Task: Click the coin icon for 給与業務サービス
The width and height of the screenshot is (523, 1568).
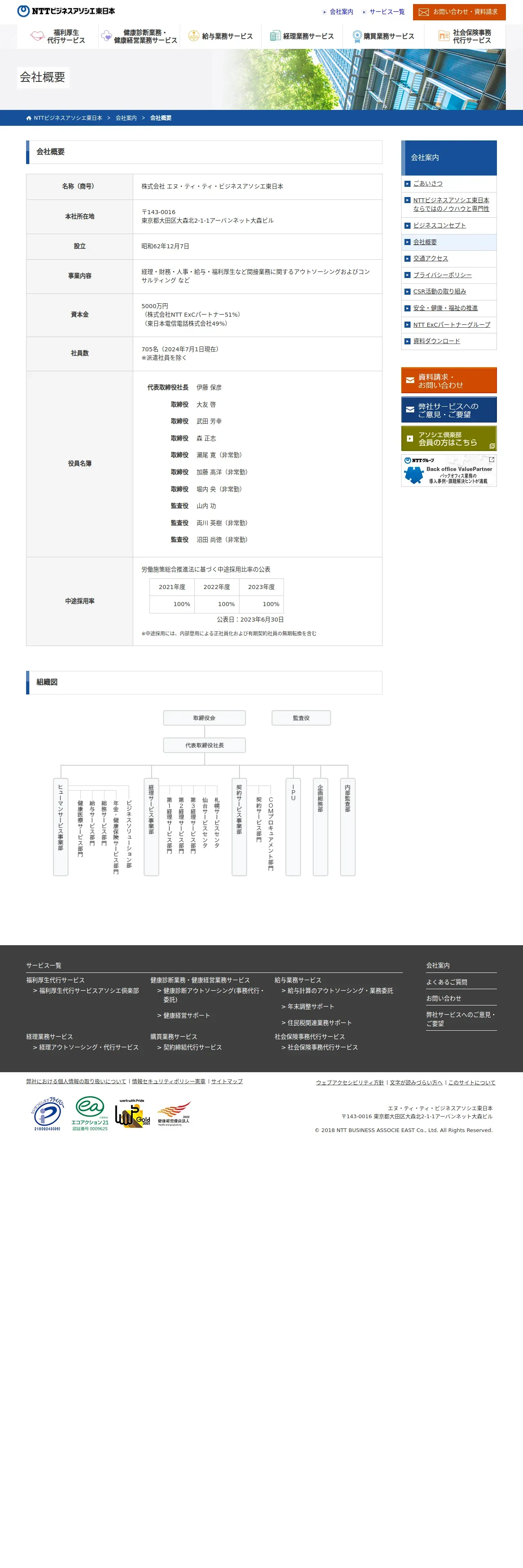Action: [x=193, y=36]
